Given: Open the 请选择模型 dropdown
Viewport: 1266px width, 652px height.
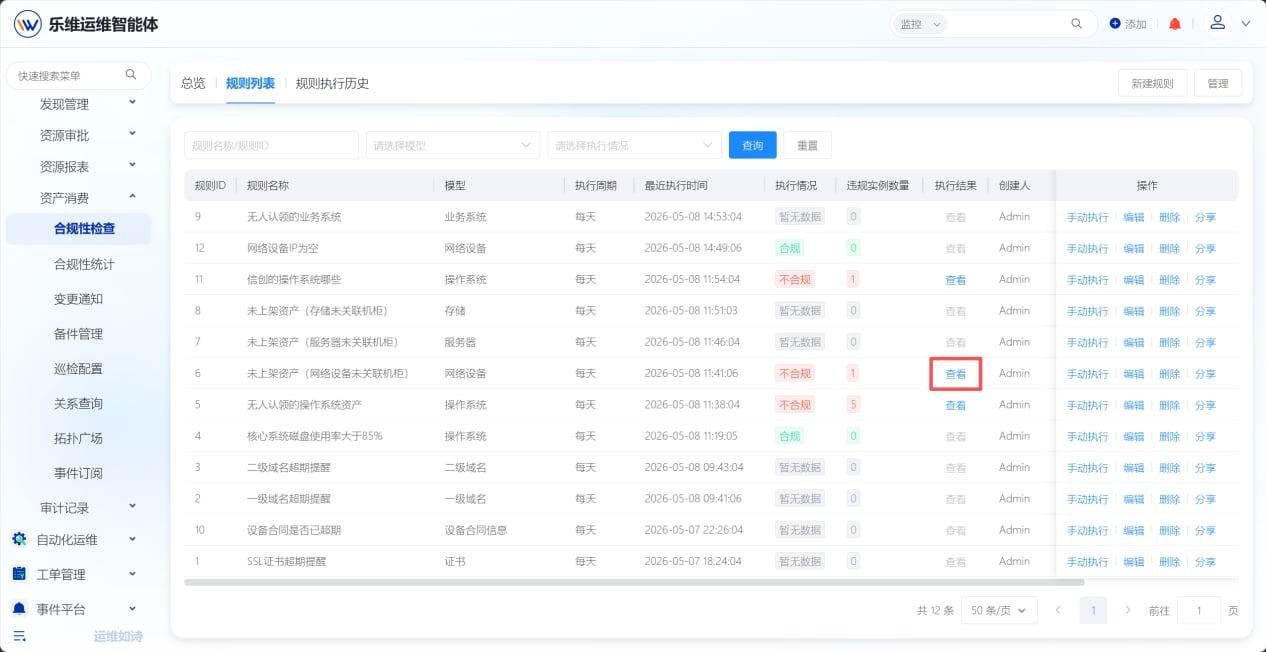Looking at the screenshot, I should pos(453,145).
